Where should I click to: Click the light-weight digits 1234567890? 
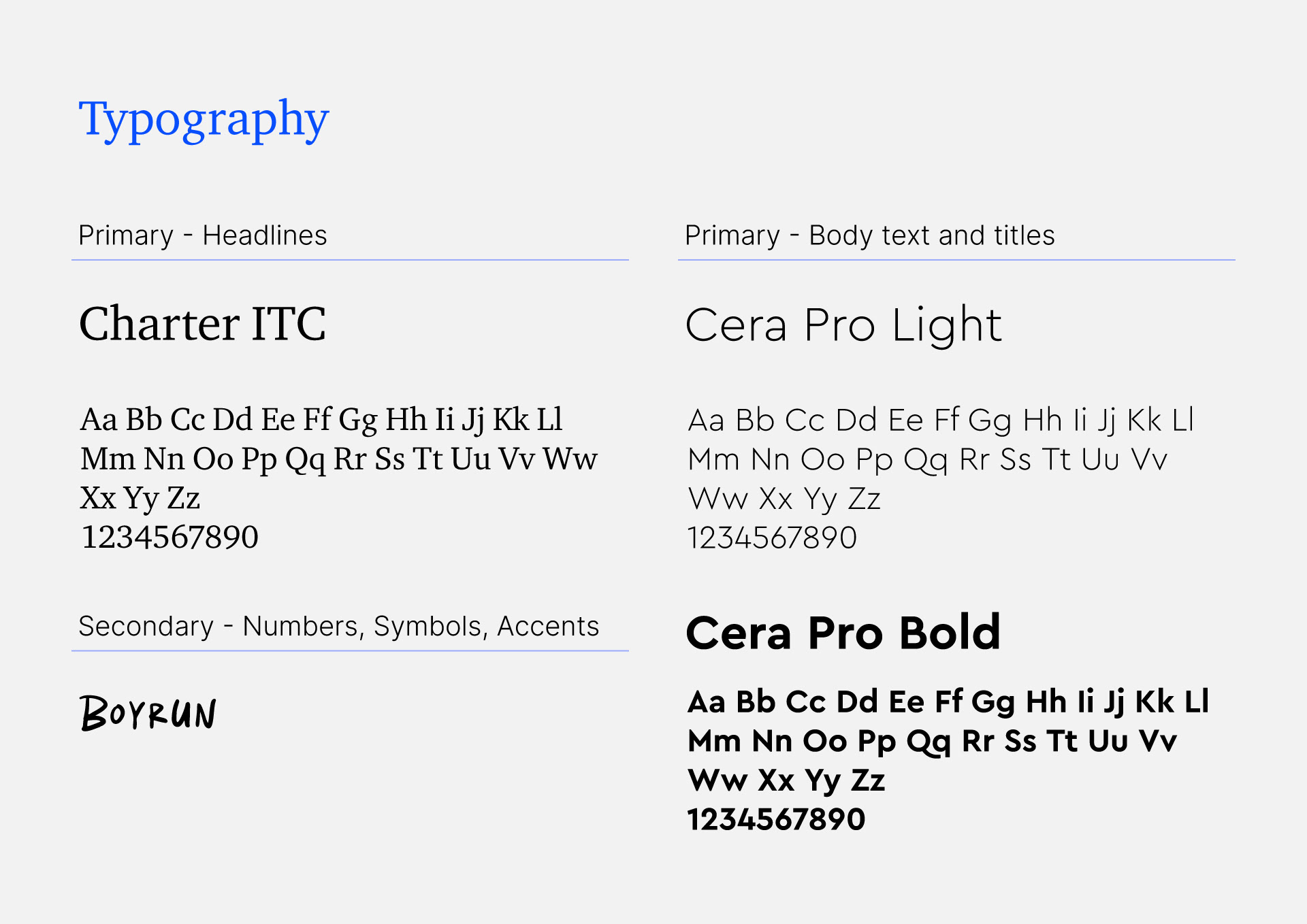[x=772, y=538]
